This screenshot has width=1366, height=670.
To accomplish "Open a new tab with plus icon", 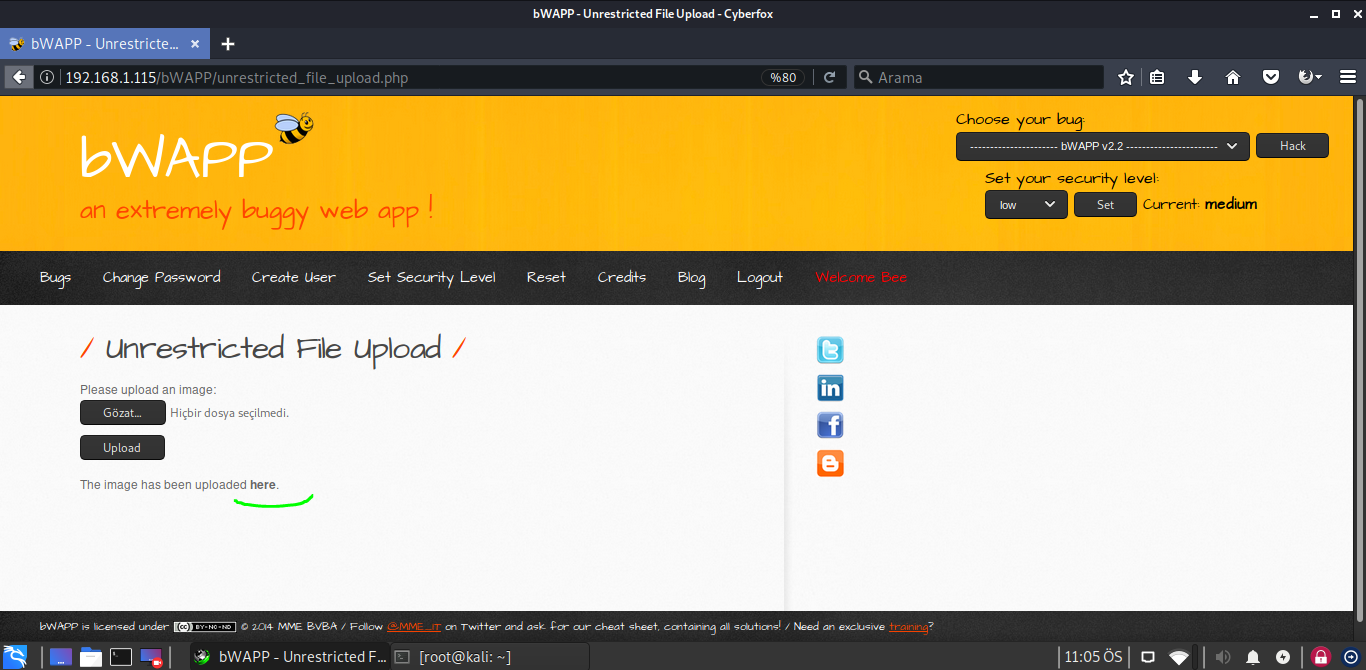I will tap(228, 44).
